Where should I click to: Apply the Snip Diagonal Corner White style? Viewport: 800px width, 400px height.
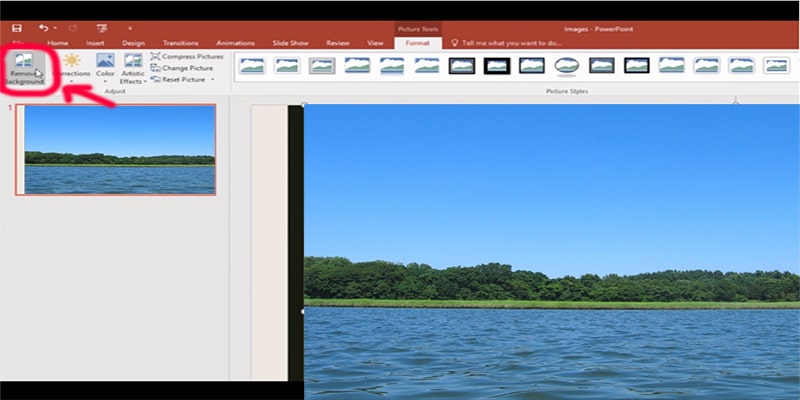pos(741,65)
